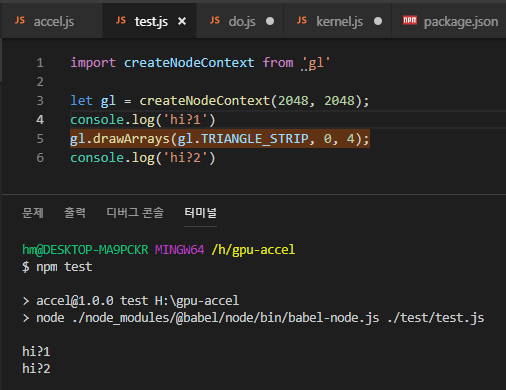Click the JS icon on accel.js tab
The height and width of the screenshot is (390, 506).
pyautogui.click(x=20, y=21)
